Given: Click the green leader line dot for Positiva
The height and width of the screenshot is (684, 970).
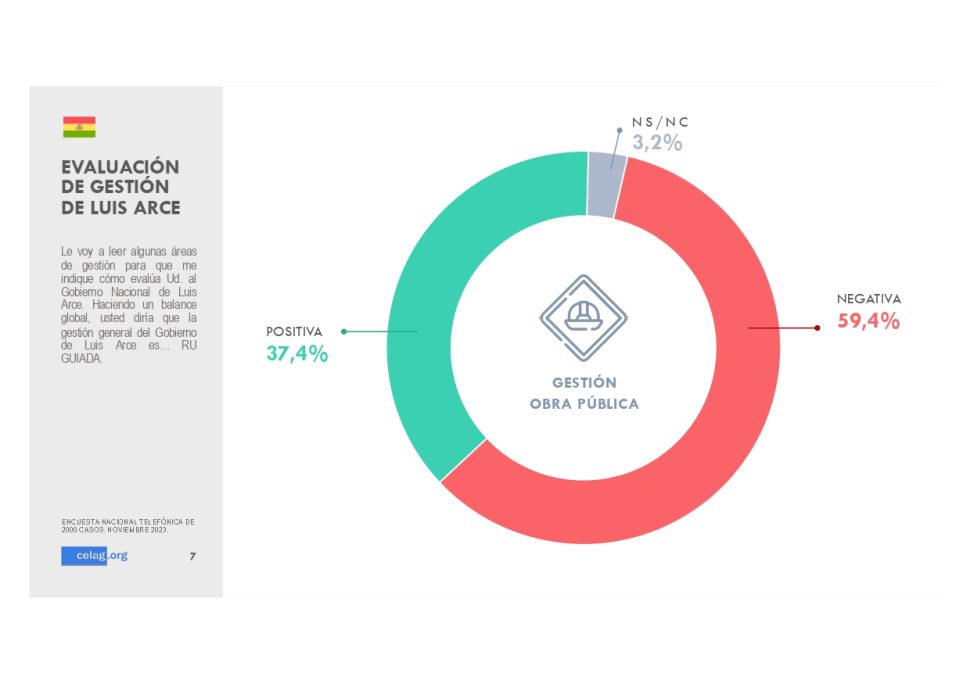Looking at the screenshot, I should (344, 331).
